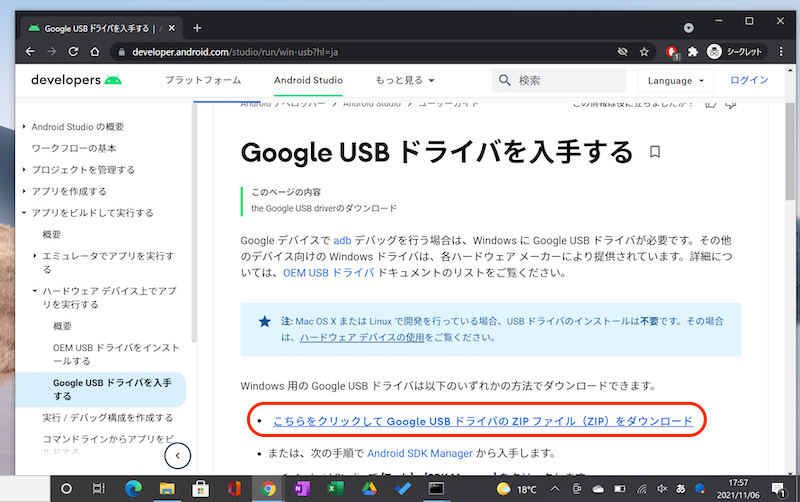Image resolution: width=800 pixels, height=502 pixels.
Task: Click the bookmark icon beside the page title
Action: click(x=656, y=152)
